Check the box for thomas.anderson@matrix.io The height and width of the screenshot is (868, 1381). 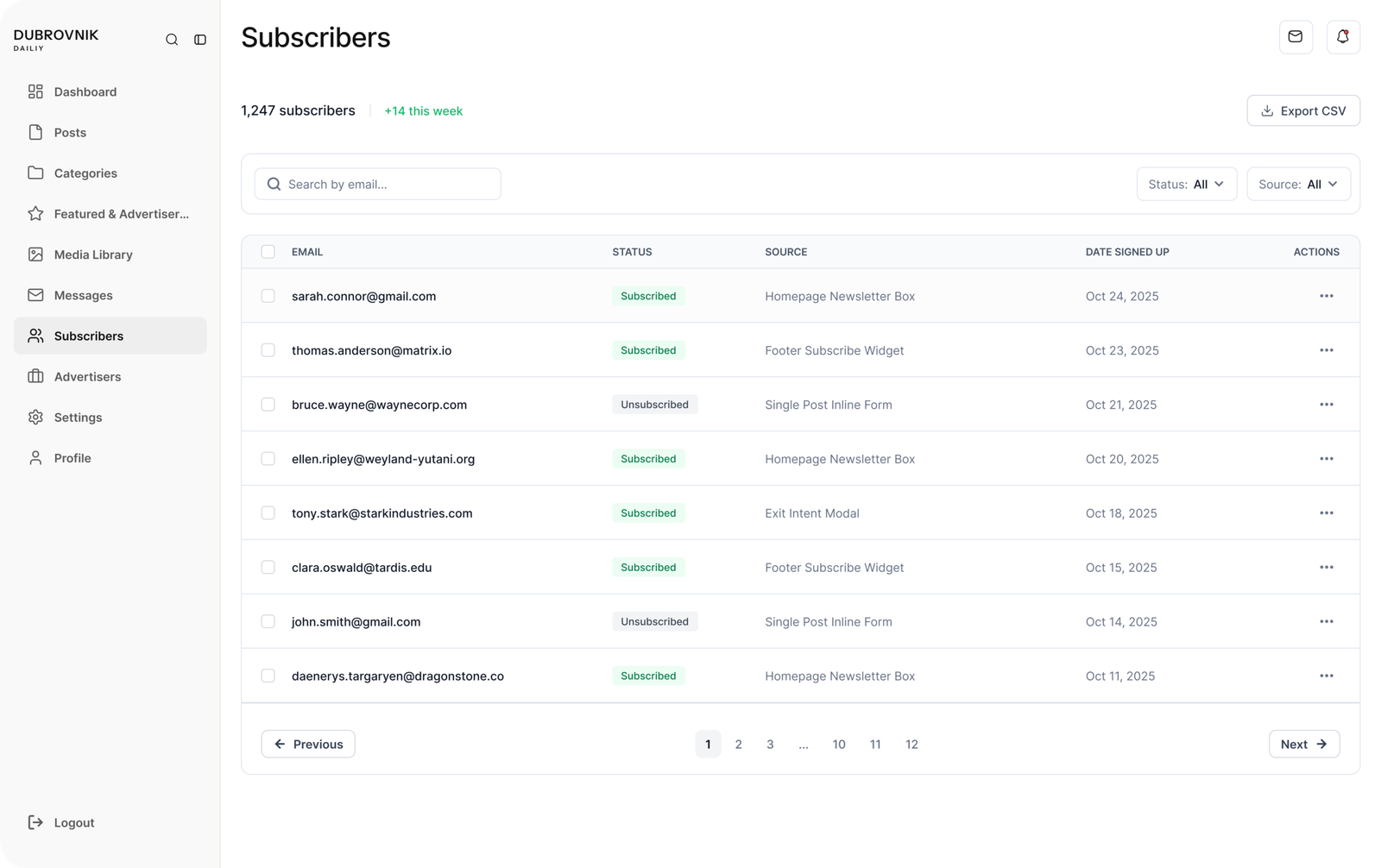(x=268, y=350)
